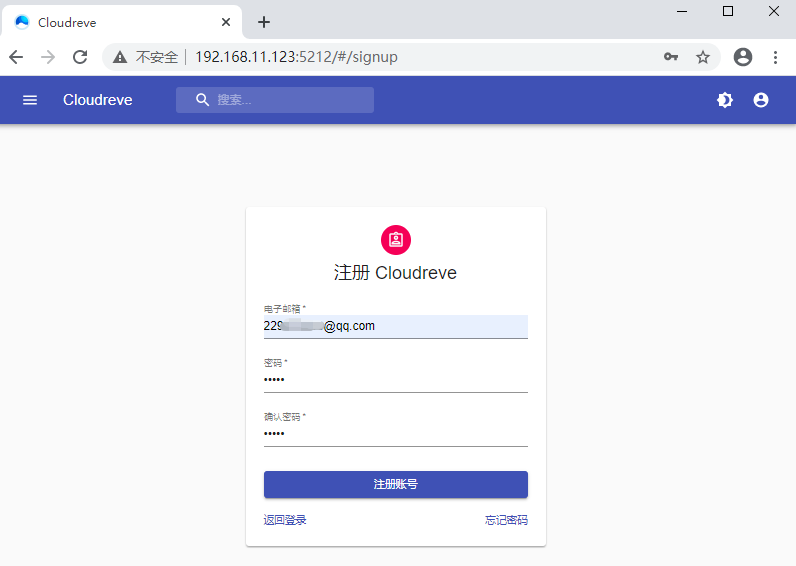Focus the 电子邮箱 email input field
The height and width of the screenshot is (566, 796).
[395, 326]
